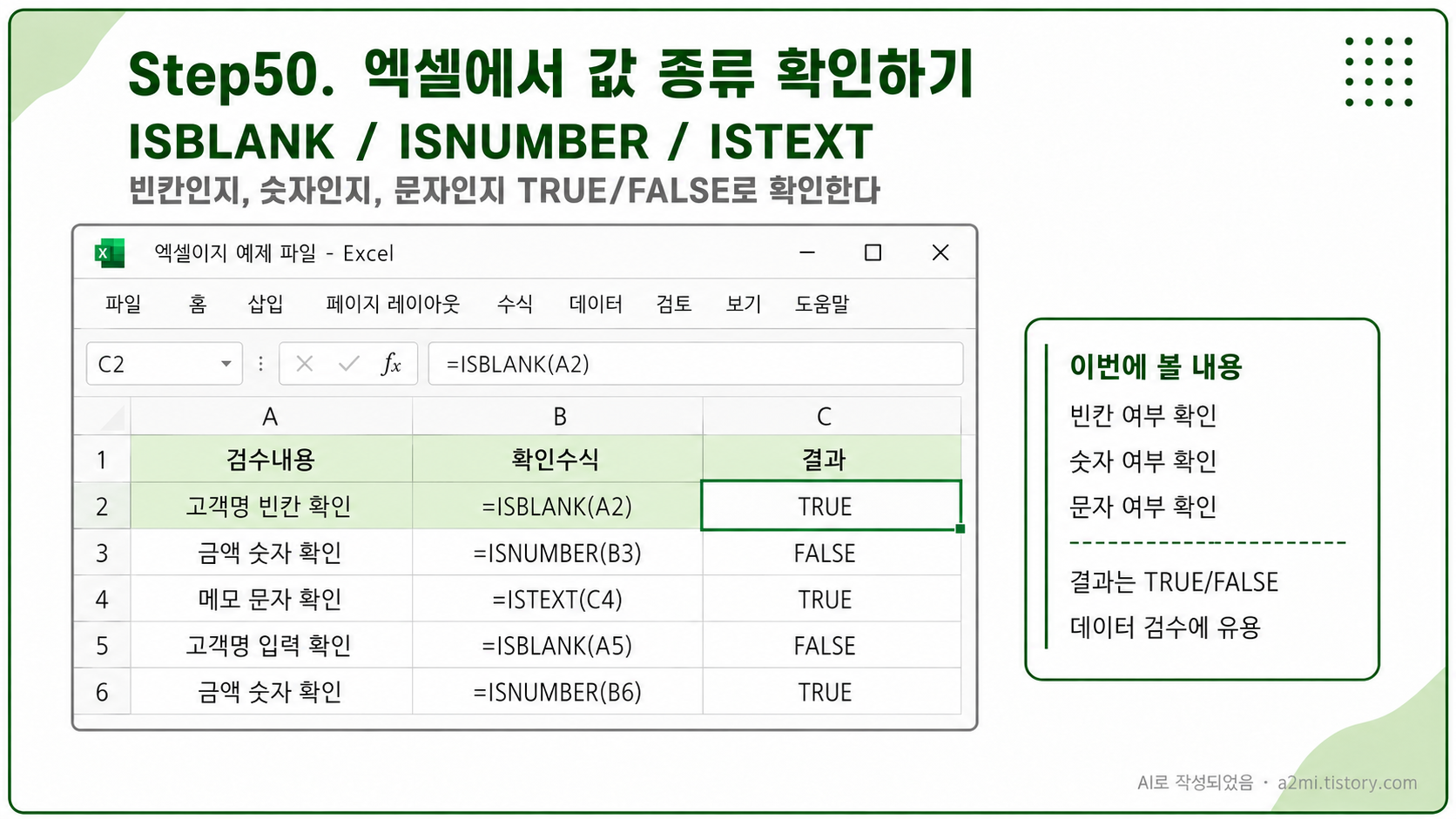The image size is (1456, 819).
Task: Click the Name Box showing C2
Action: tap(165, 364)
